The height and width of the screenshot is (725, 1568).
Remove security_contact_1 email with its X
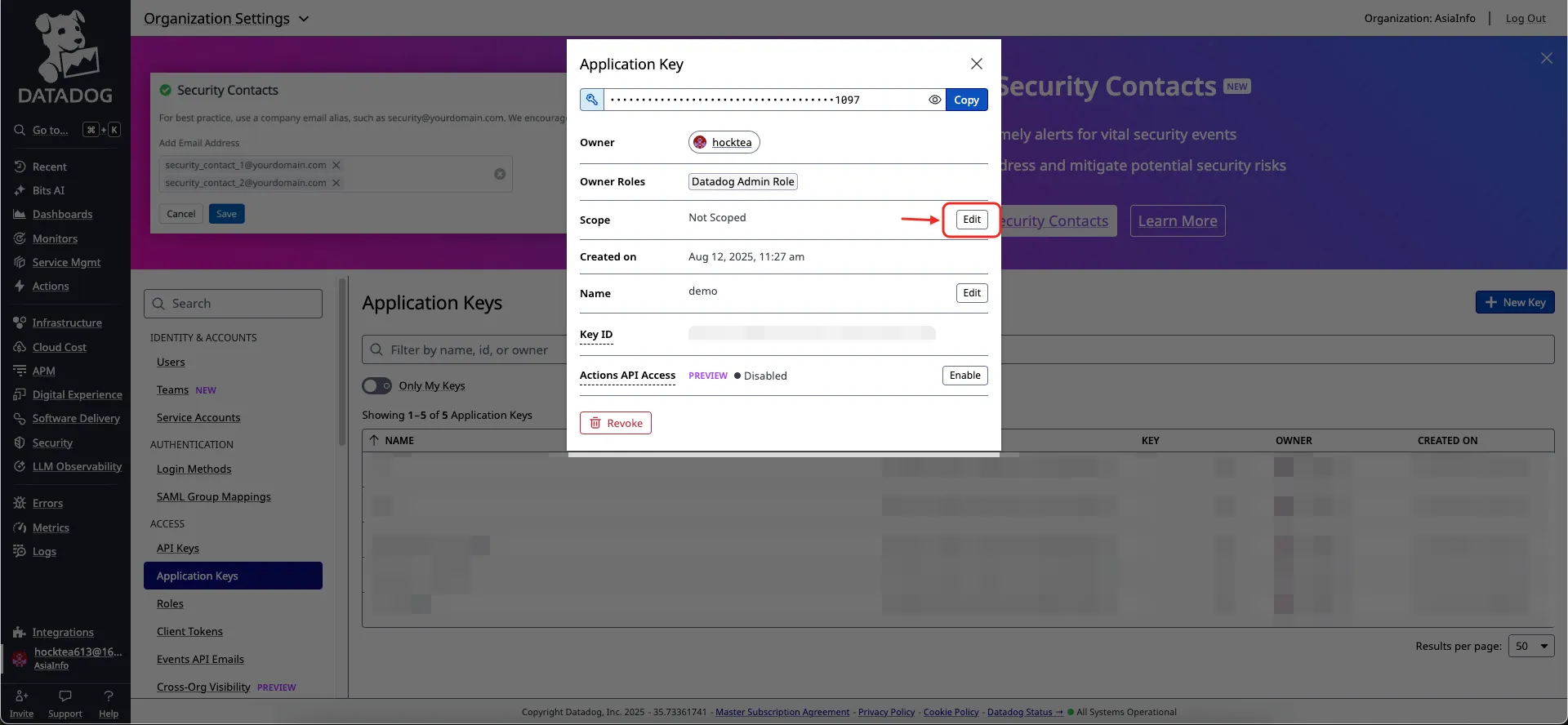point(336,165)
